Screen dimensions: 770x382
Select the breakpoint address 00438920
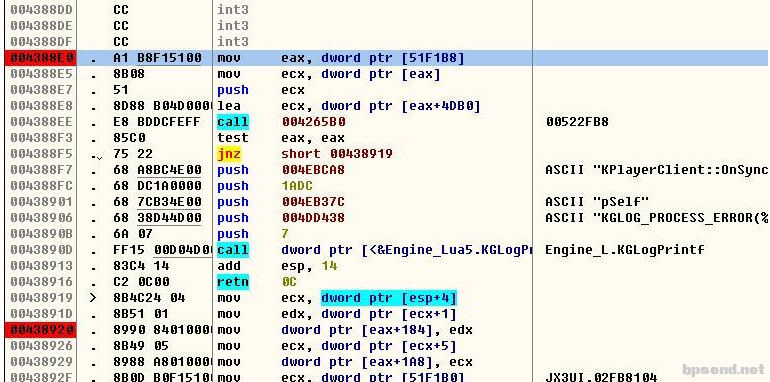41,329
